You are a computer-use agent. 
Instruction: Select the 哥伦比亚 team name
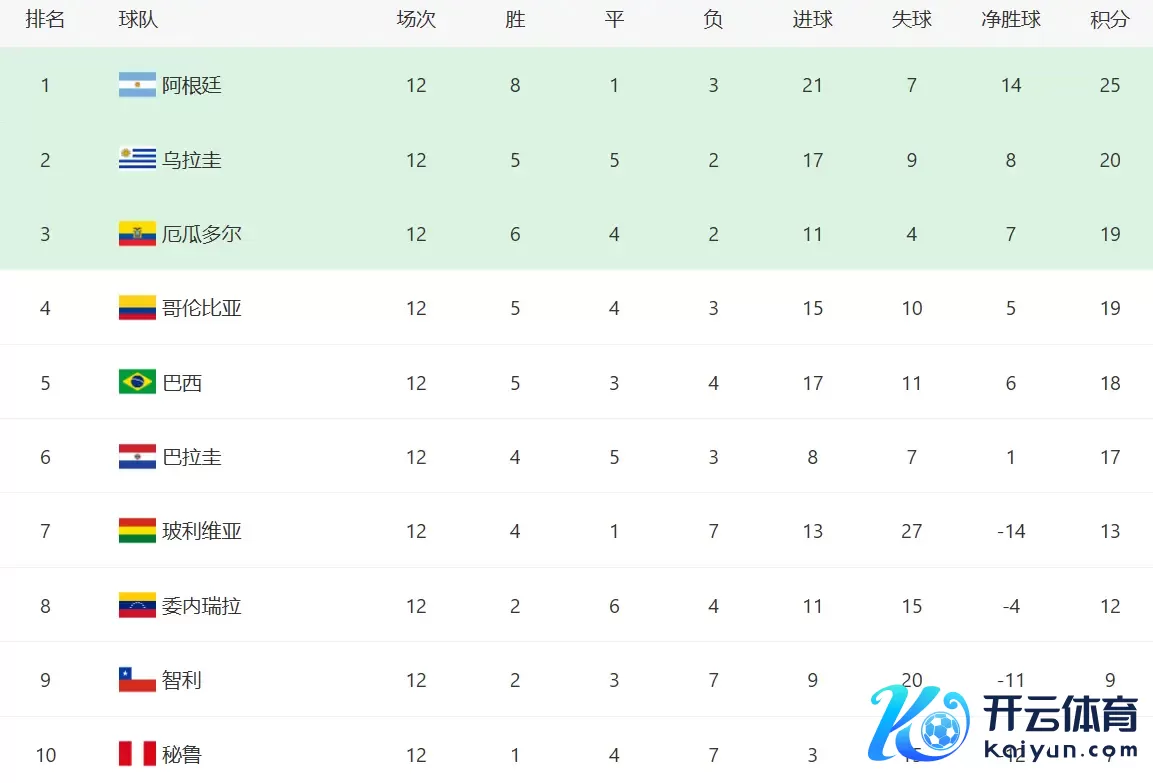point(202,308)
